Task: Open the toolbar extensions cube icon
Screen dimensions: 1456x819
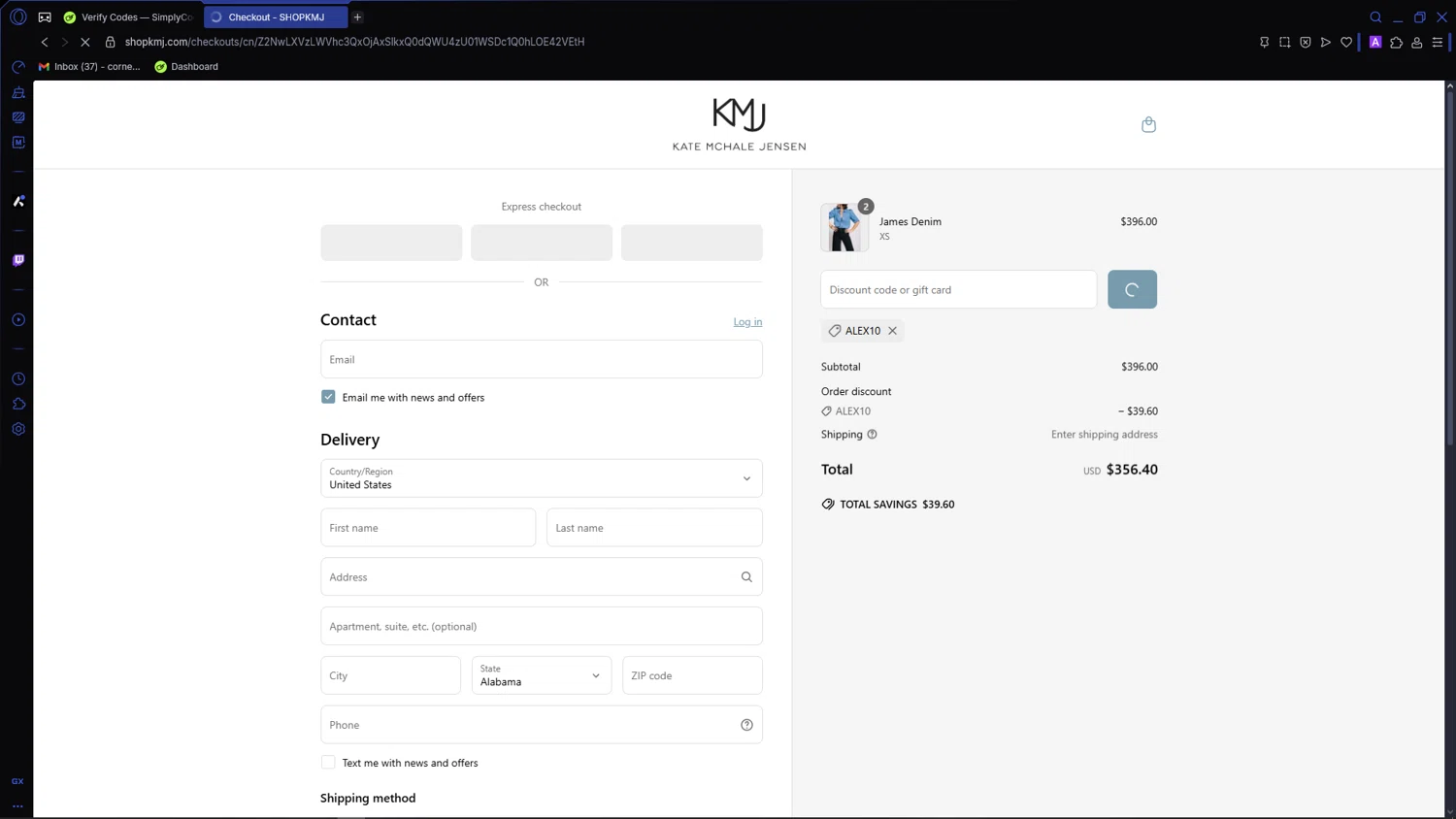Action: click(1396, 43)
